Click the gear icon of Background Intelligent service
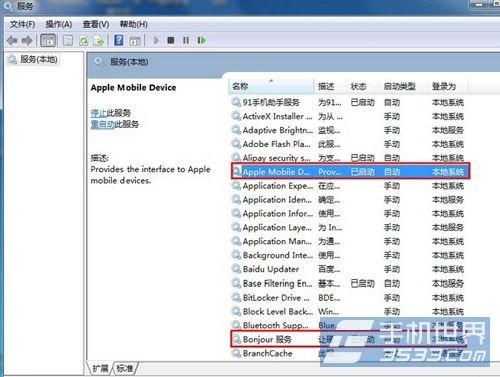 [236, 255]
